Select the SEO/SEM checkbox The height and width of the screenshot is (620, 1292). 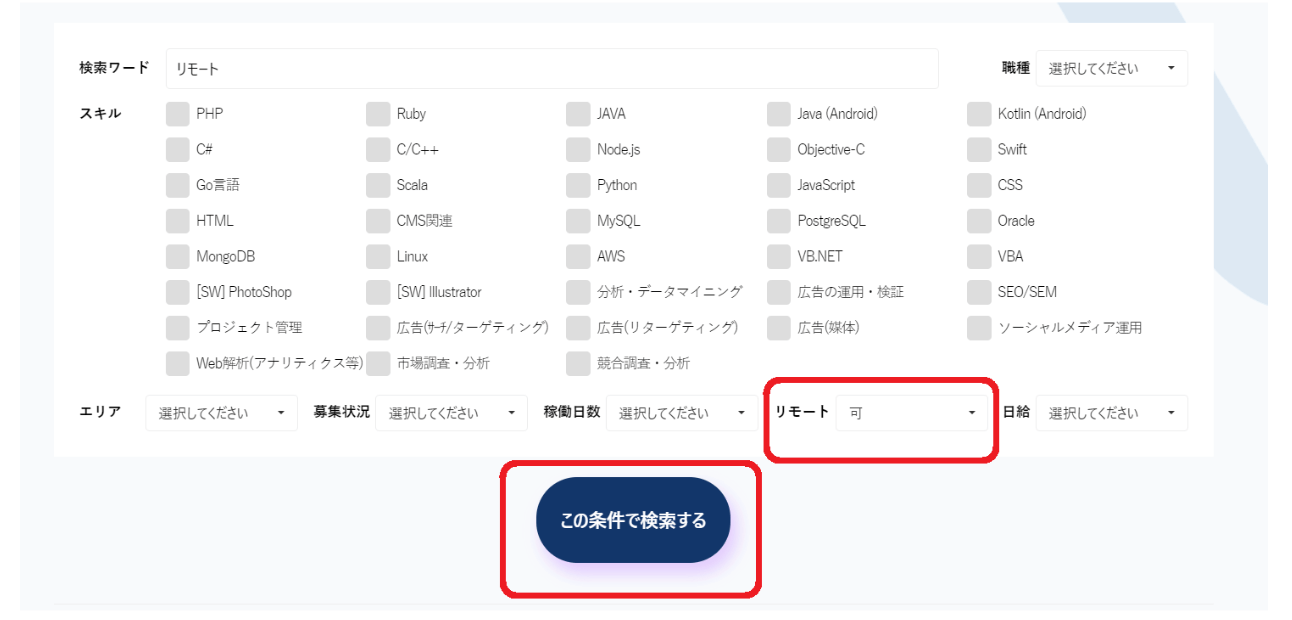point(979,292)
